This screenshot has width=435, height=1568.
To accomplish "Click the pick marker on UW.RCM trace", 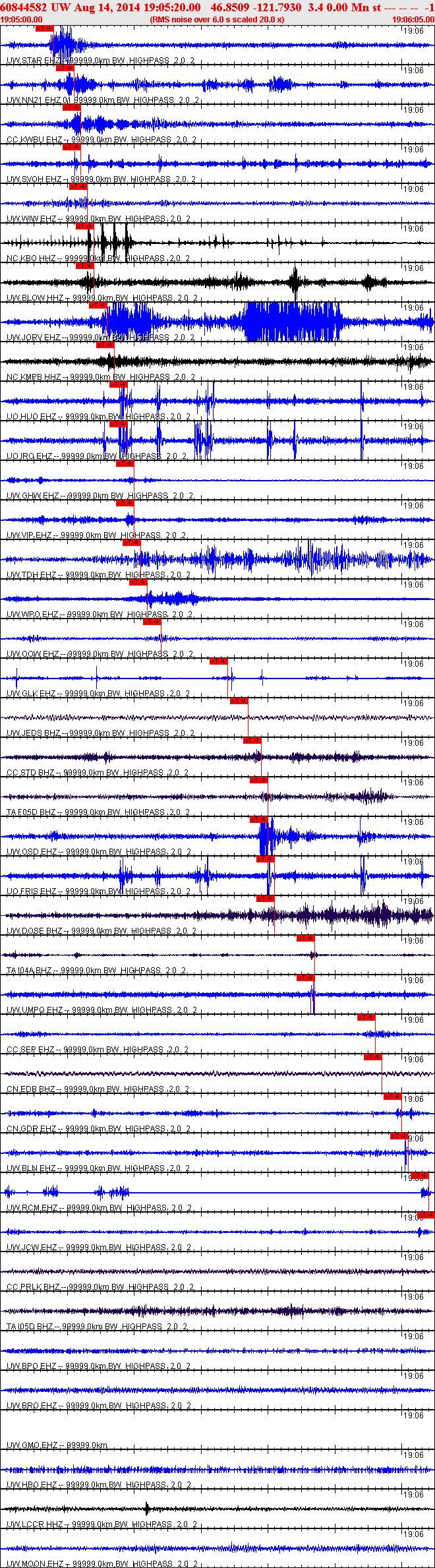I will tap(420, 1176).
